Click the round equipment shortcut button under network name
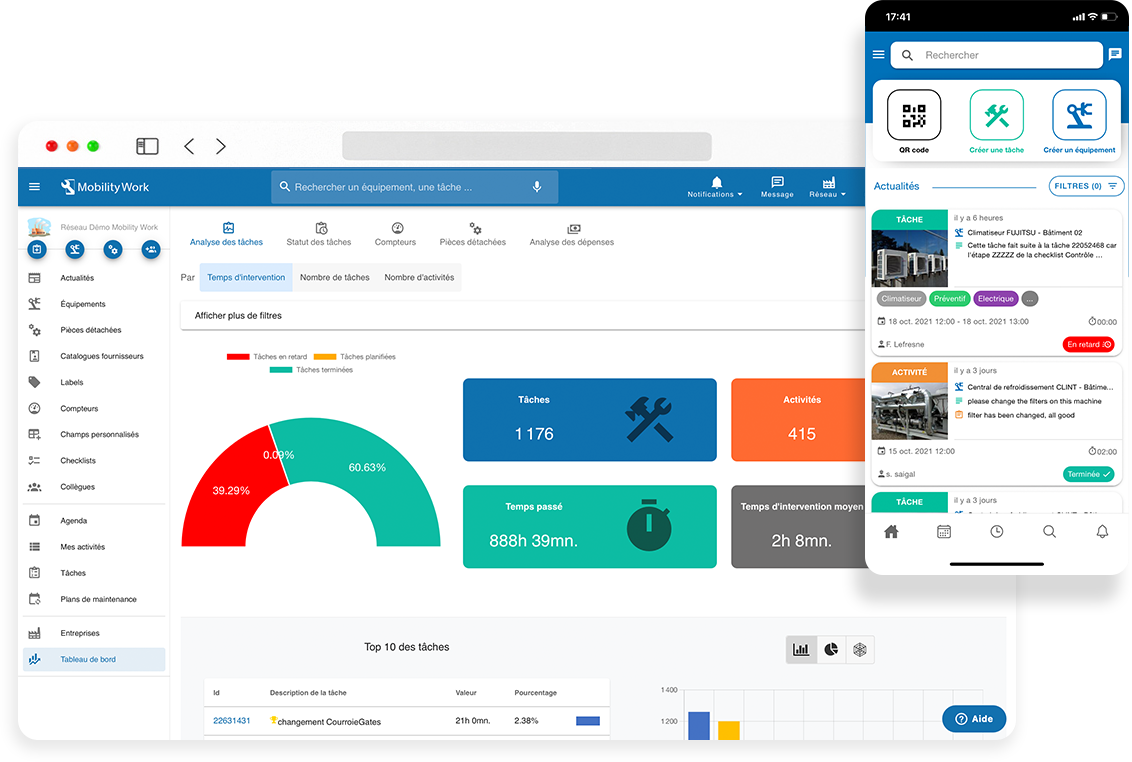The width and height of the screenshot is (1132, 762). [x=75, y=250]
